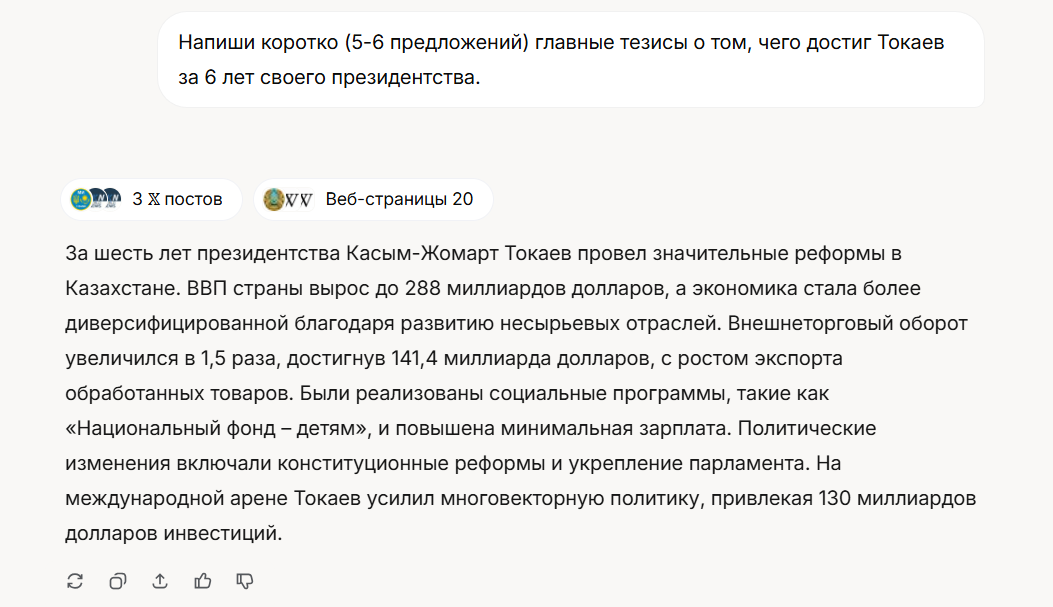Regenerate the response with the circular arrows icon

[75, 581]
